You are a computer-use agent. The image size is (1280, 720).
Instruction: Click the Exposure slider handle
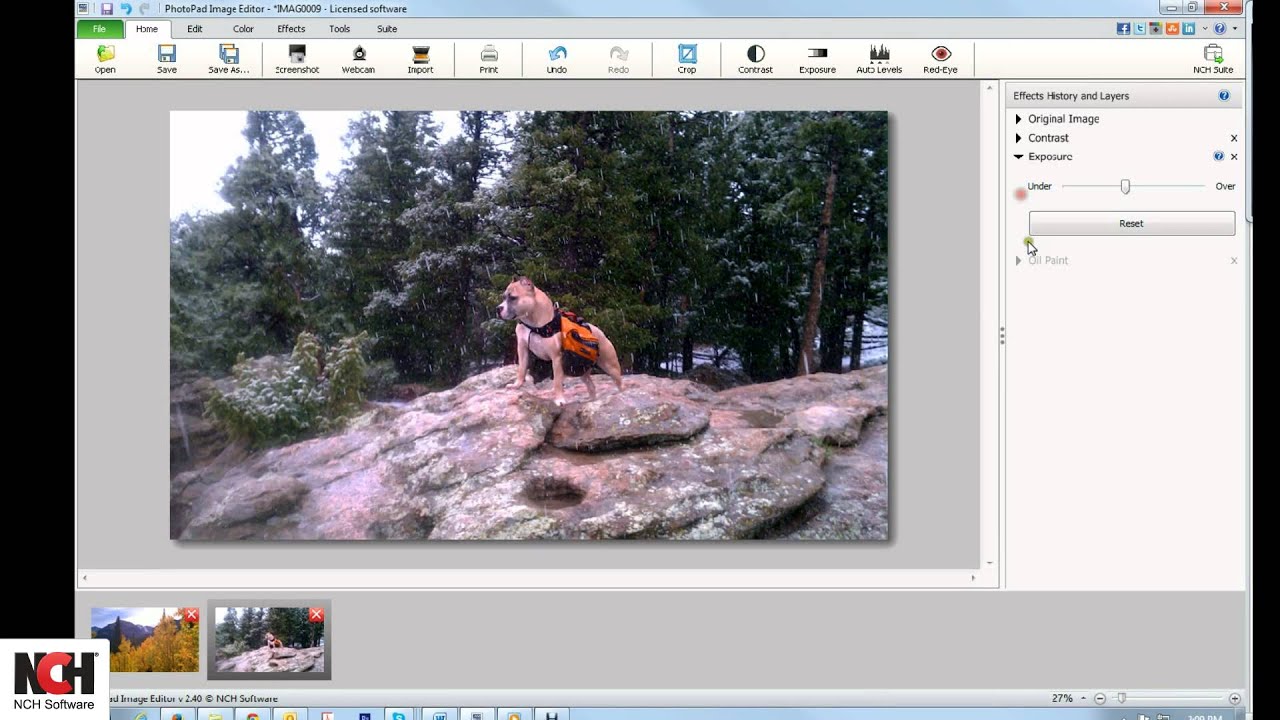tap(1125, 187)
